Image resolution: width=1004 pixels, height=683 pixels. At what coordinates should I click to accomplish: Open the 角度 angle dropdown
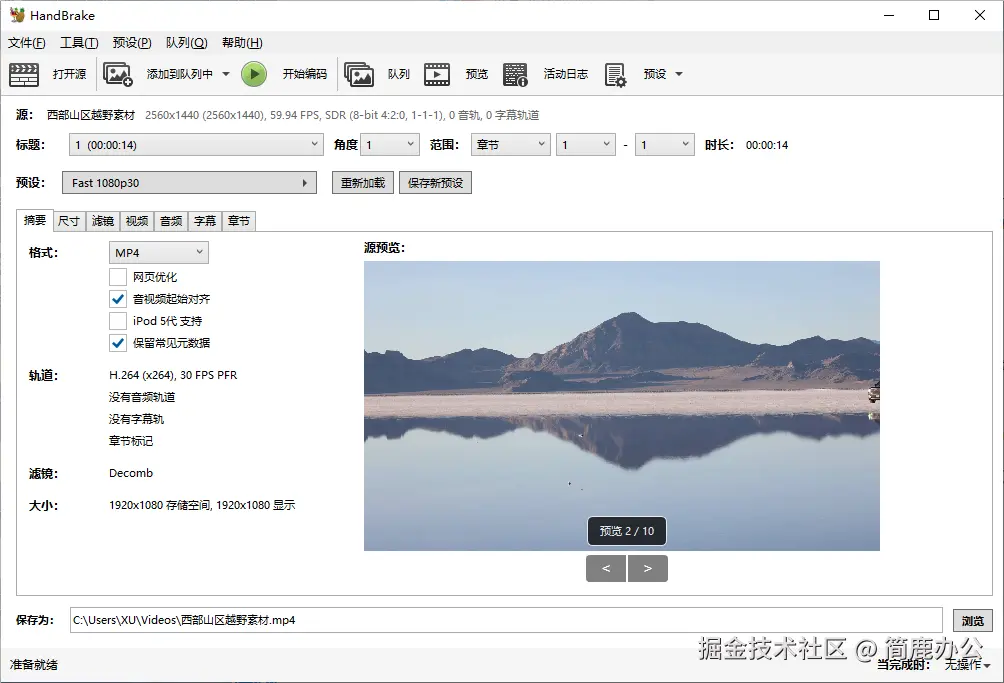389,145
